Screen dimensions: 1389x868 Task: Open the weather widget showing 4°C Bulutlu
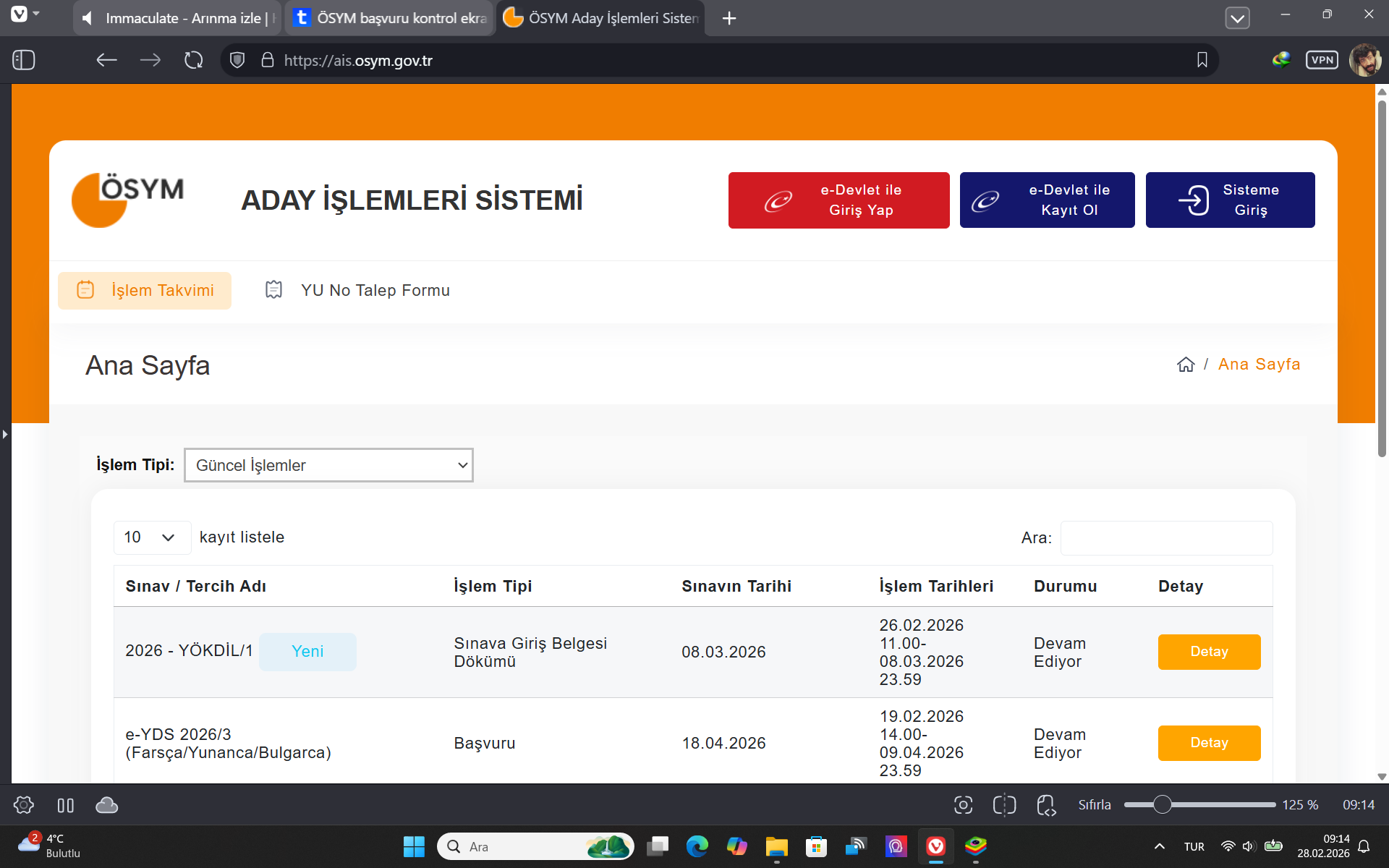pyautogui.click(x=49, y=846)
